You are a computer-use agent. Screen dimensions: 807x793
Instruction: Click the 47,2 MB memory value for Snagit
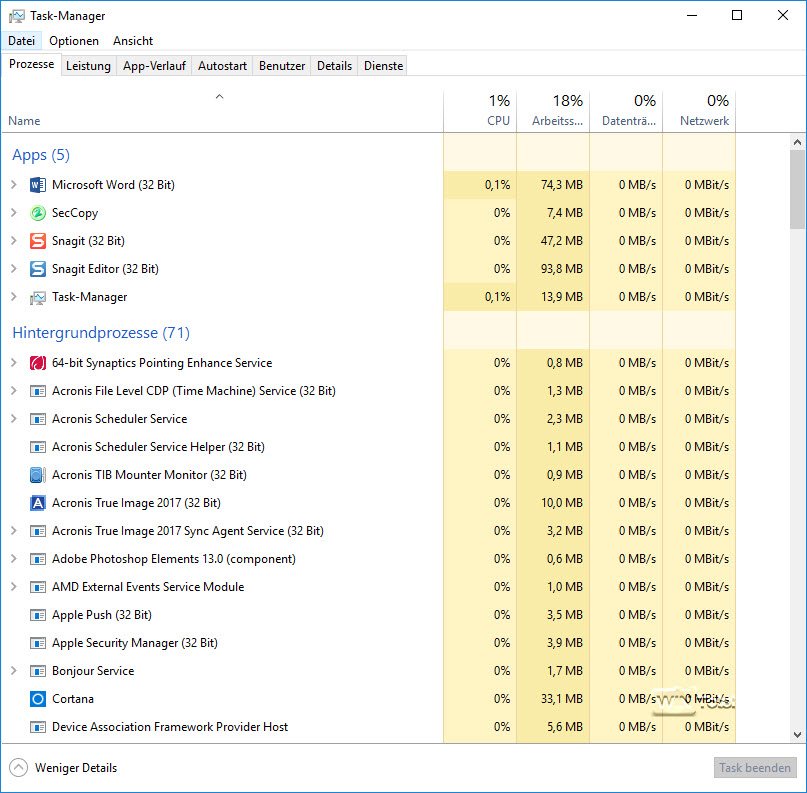(x=562, y=241)
